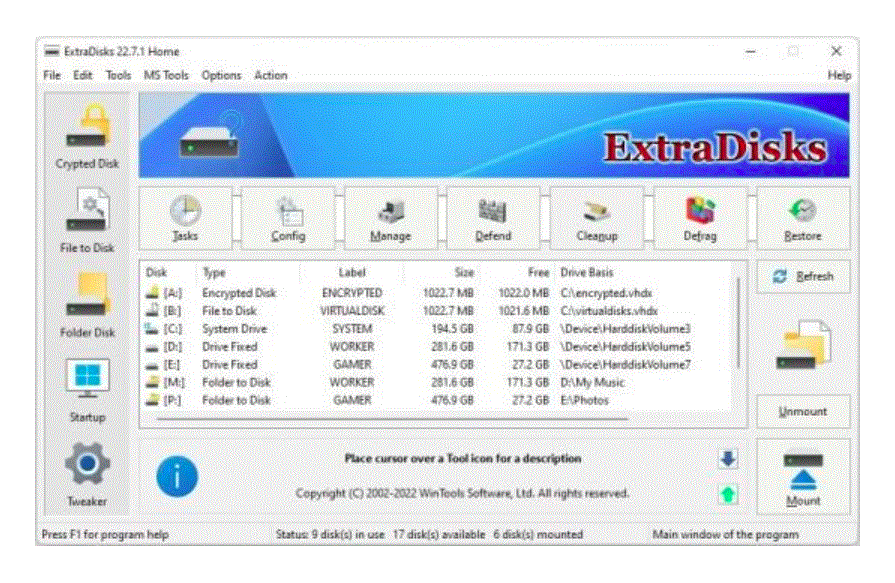
Task: Select the D: fixed drive icon
Action: click(x=152, y=347)
